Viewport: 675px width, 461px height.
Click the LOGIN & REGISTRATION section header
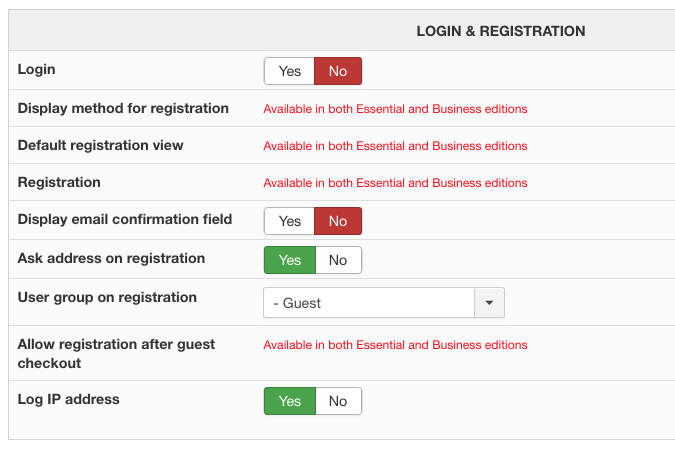pyautogui.click(x=500, y=31)
